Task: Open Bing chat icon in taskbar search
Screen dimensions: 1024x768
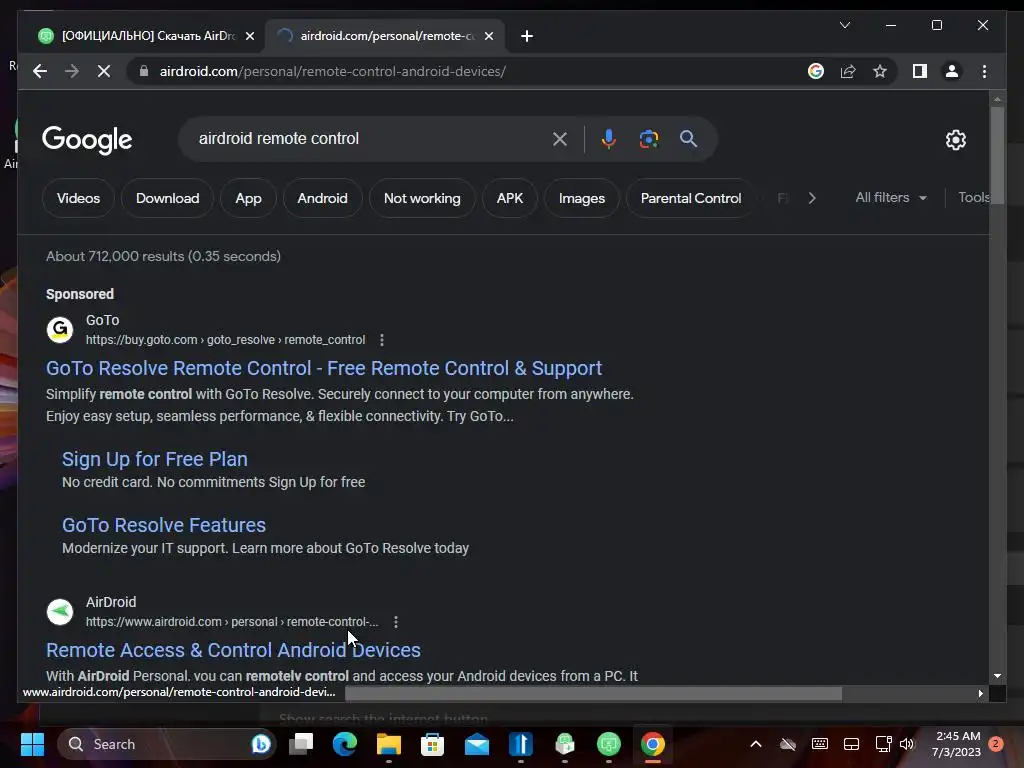Action: click(261, 744)
